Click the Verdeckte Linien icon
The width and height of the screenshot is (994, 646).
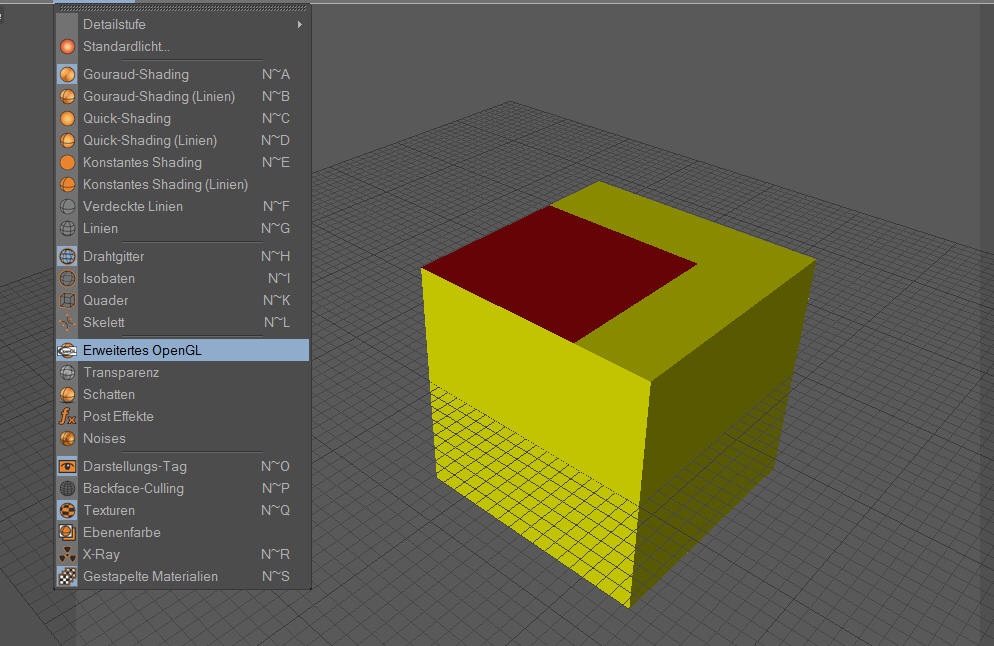(67, 207)
